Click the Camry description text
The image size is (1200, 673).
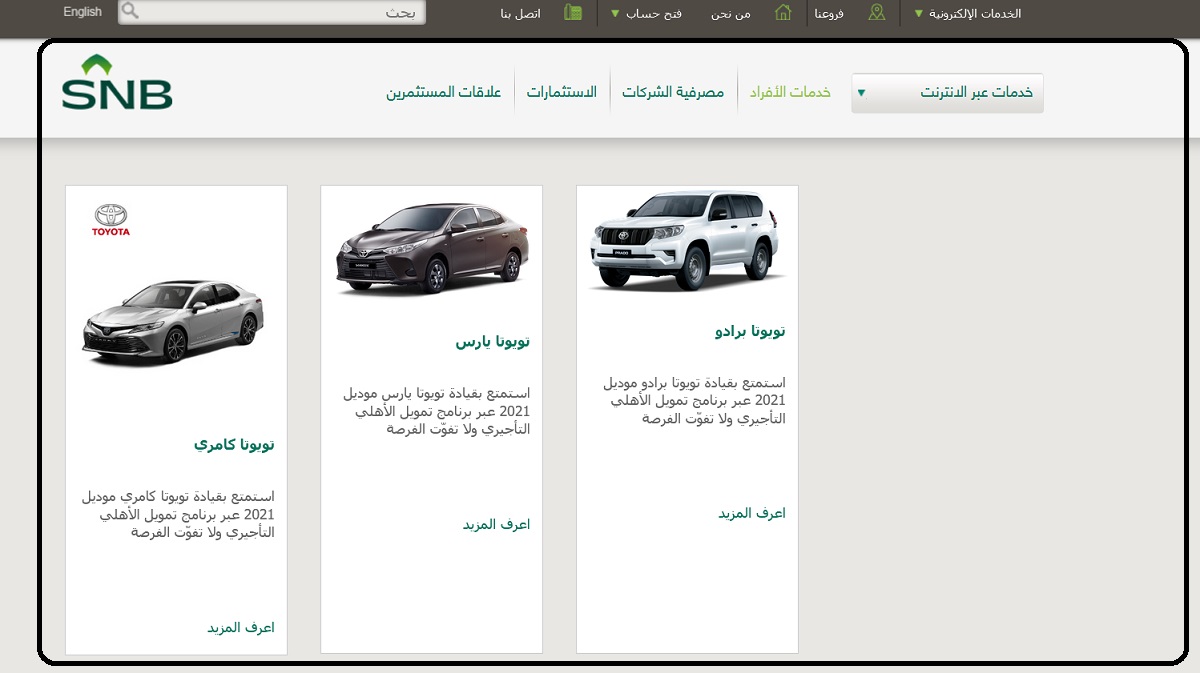point(178,514)
